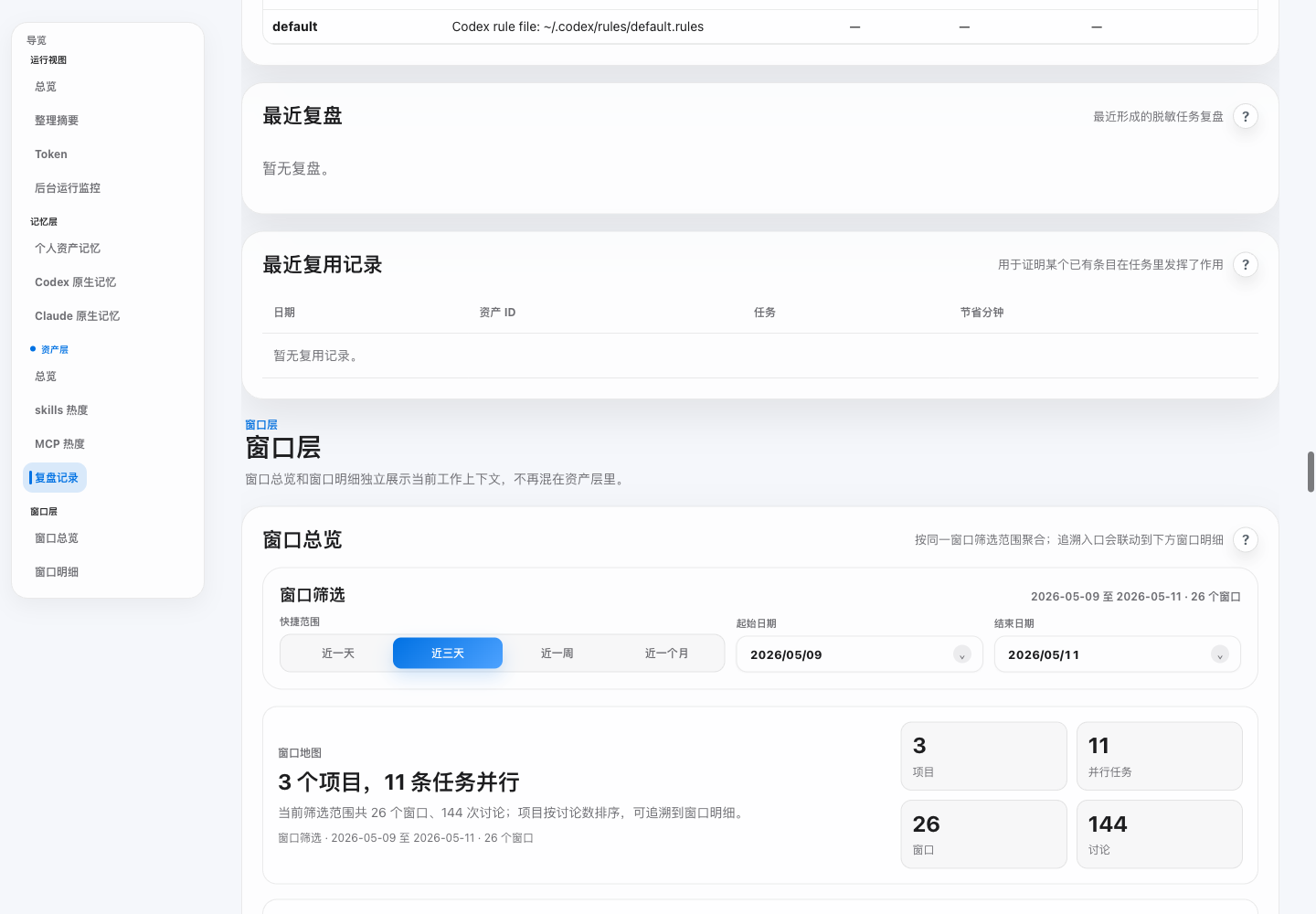Click the 2026/05/11 end date field
The width and height of the screenshot is (1316, 914).
(x=1117, y=654)
